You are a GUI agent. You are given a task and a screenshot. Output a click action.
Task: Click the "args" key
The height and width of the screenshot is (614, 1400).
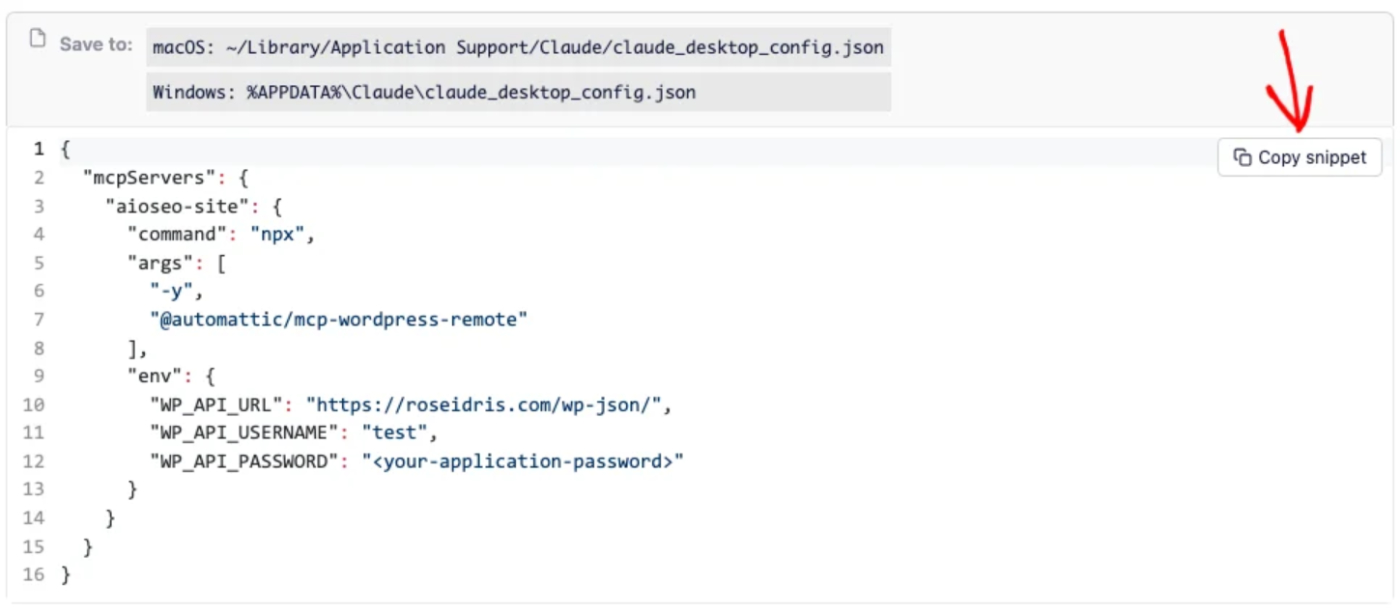[x=159, y=263]
